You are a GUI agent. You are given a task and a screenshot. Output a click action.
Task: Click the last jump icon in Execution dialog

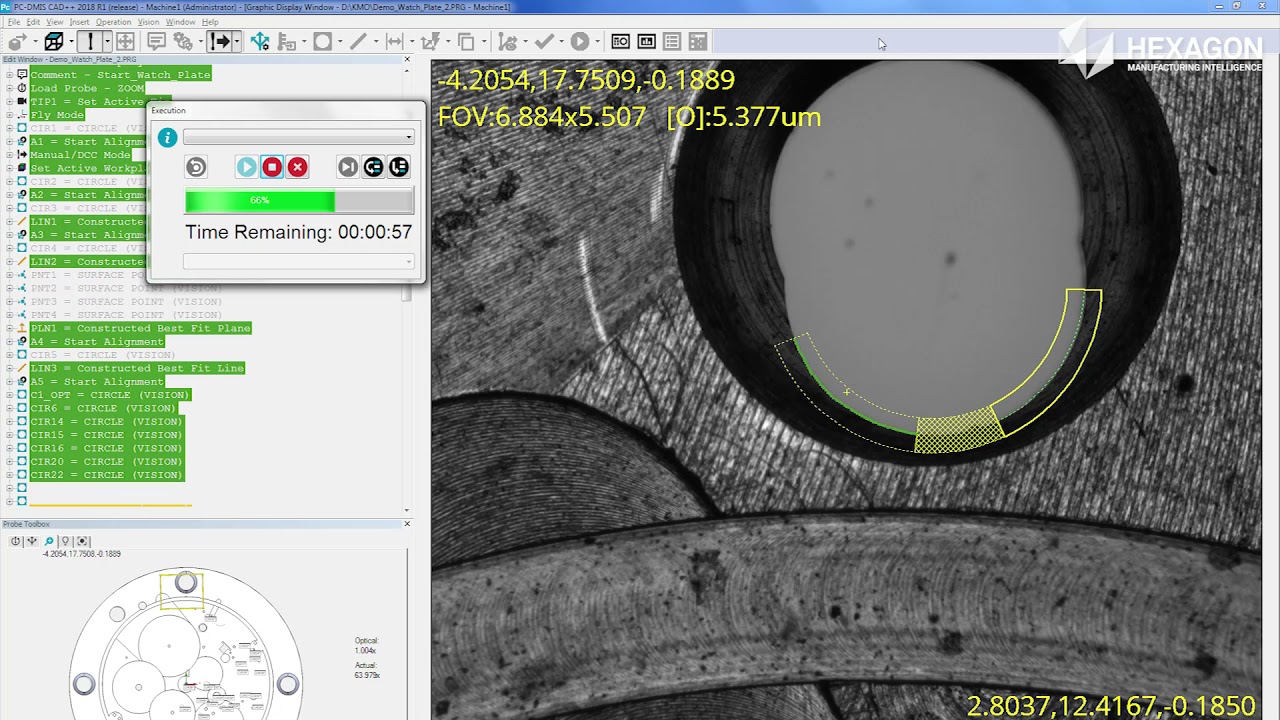coord(399,167)
